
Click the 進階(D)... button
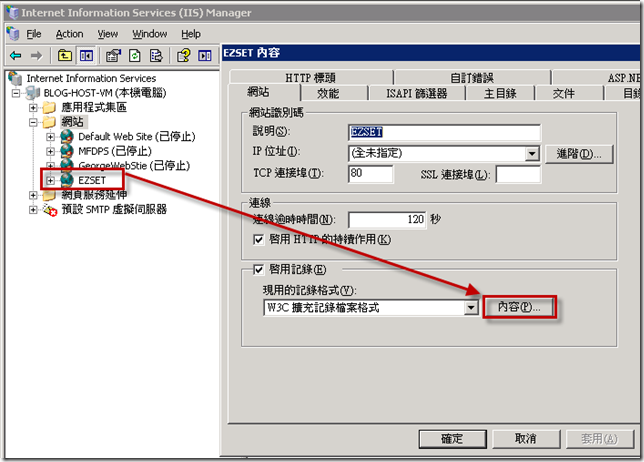(579, 154)
